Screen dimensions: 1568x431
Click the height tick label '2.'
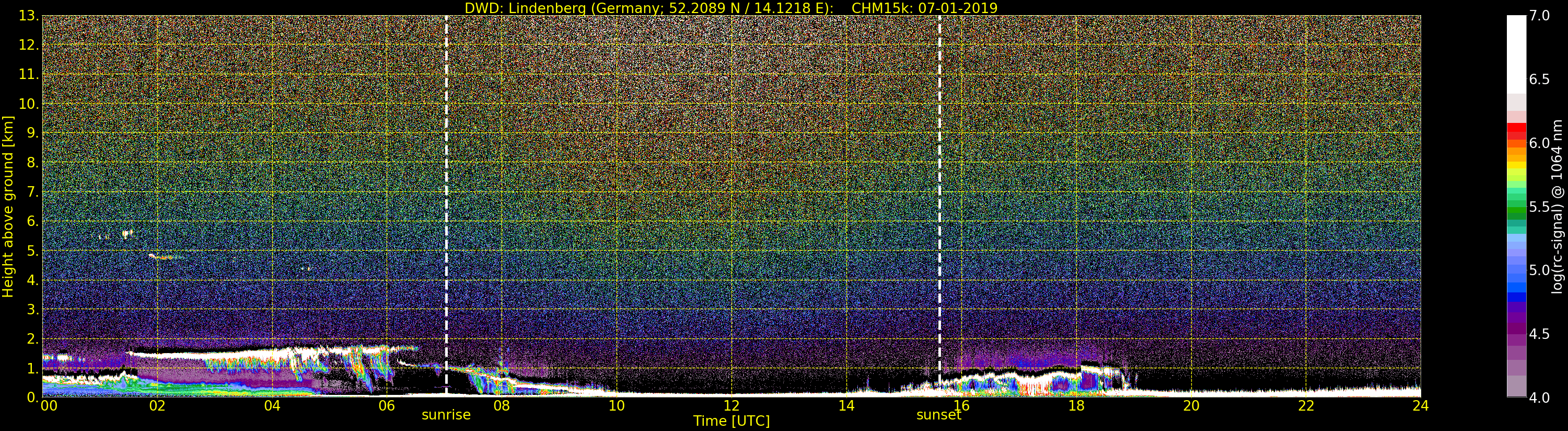tap(32, 338)
